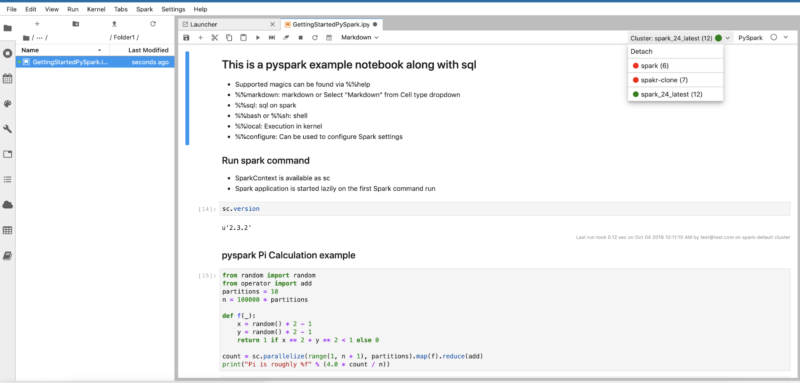Click the PySpark kernel status circle
This screenshot has height=383, width=800.
pos(773,37)
